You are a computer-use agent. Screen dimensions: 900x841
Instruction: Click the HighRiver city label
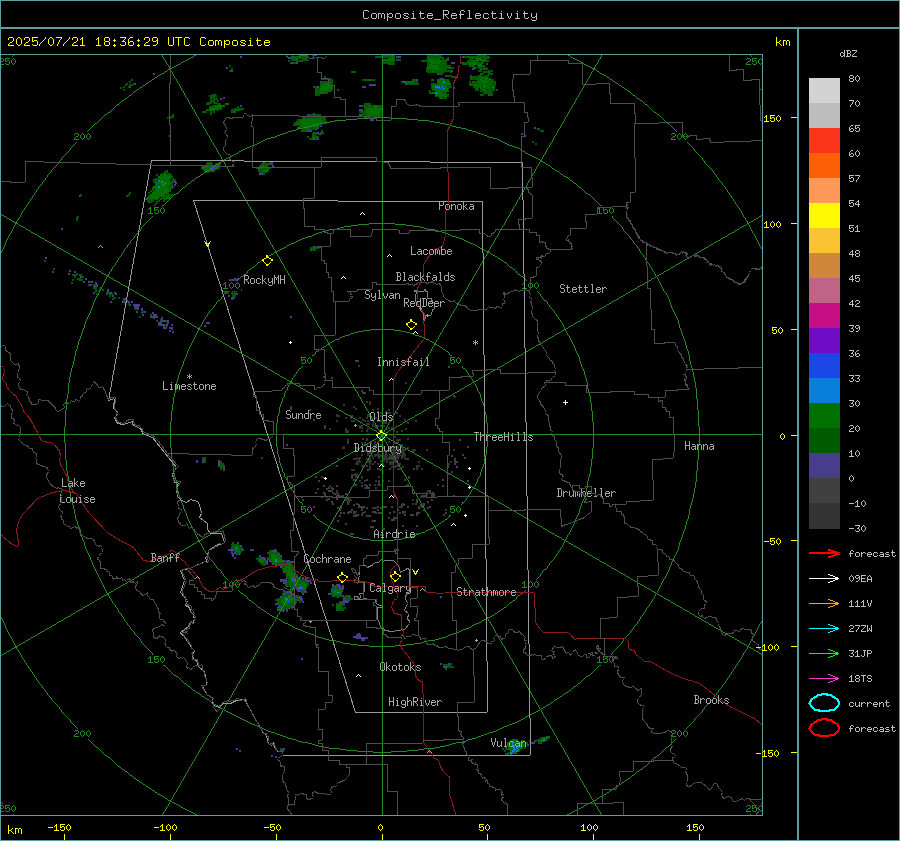[x=415, y=702]
